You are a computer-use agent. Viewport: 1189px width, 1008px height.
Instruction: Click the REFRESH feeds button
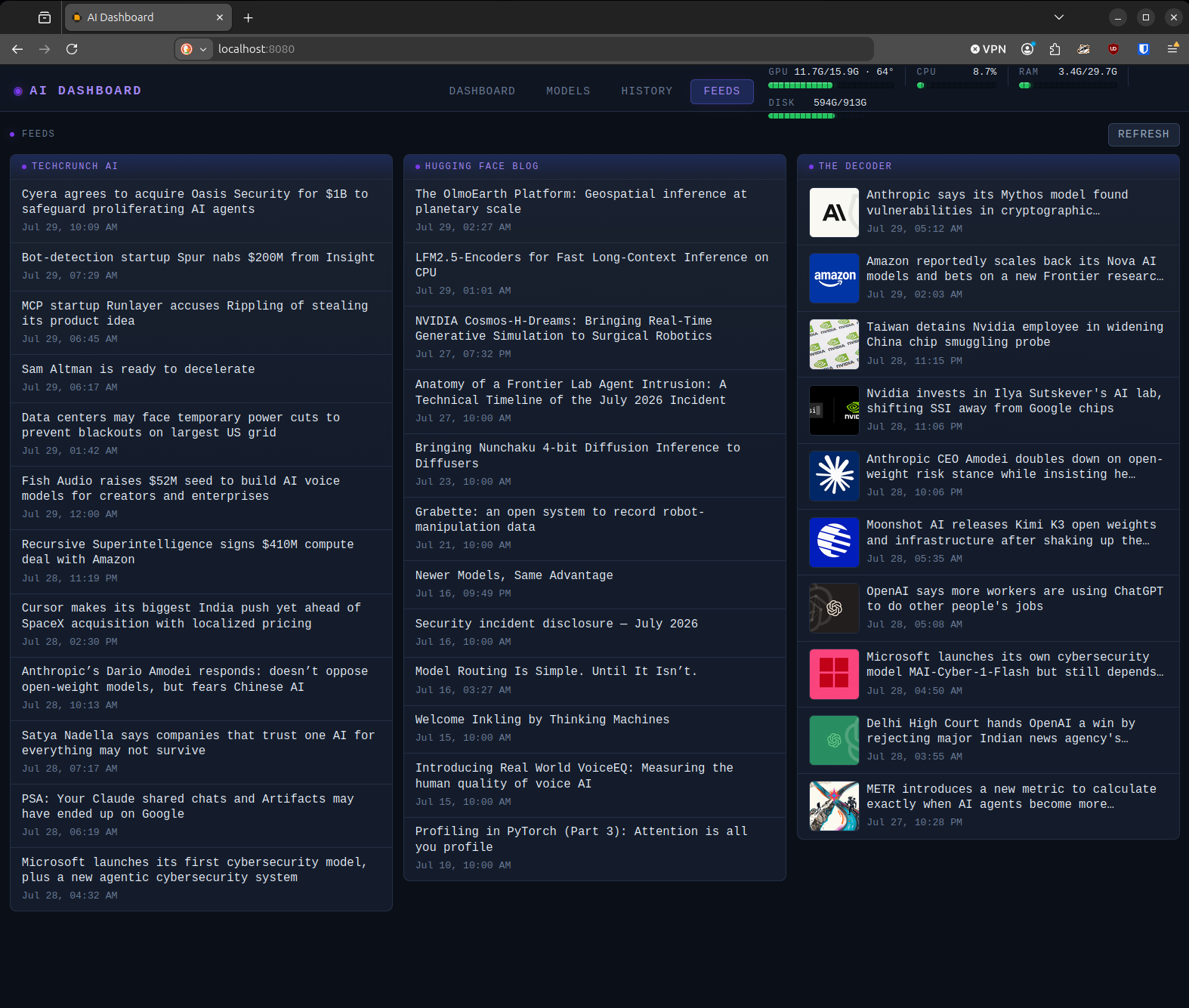1144,134
